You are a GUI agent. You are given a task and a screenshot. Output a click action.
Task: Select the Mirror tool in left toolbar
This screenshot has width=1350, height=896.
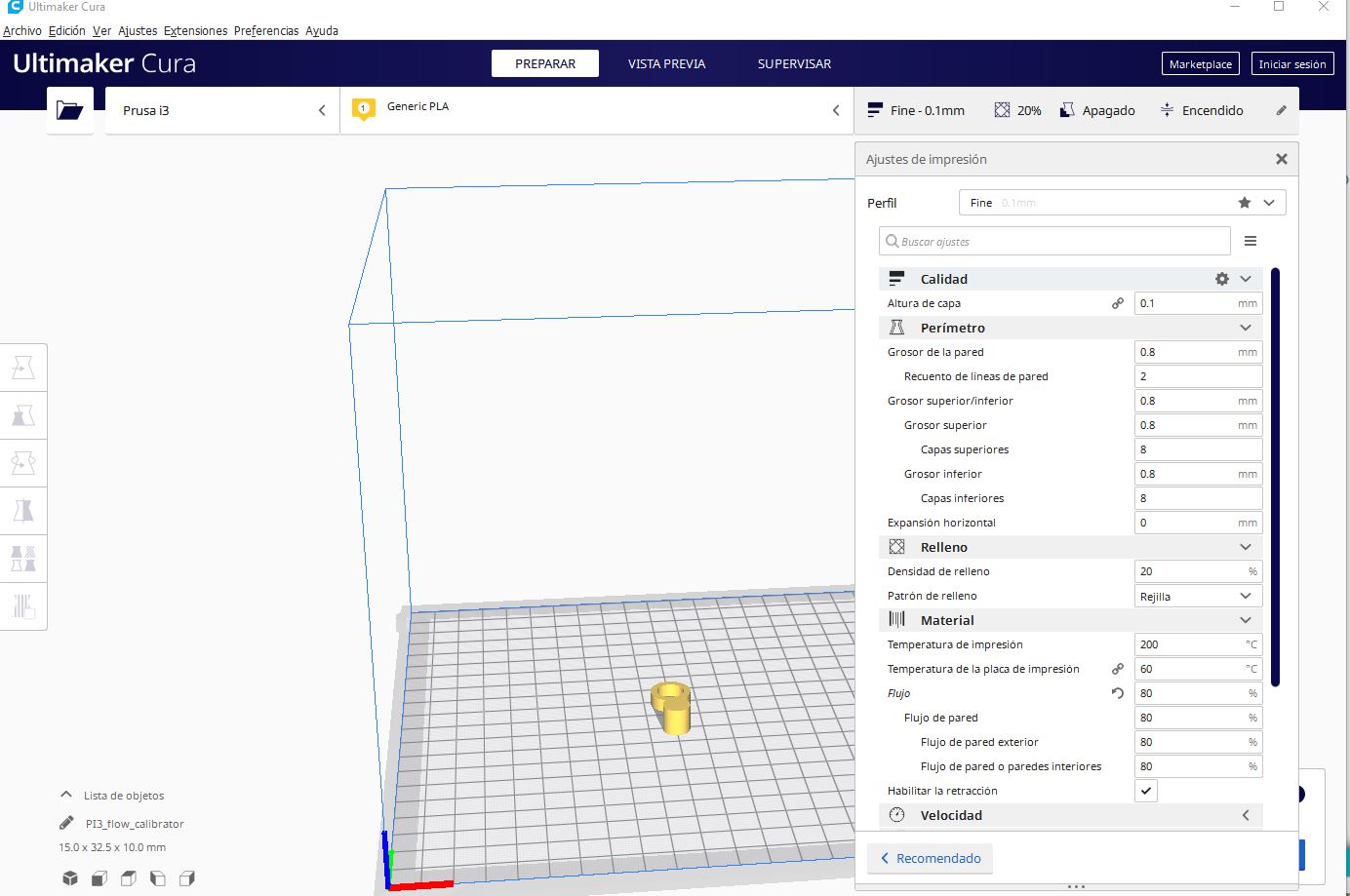click(23, 510)
